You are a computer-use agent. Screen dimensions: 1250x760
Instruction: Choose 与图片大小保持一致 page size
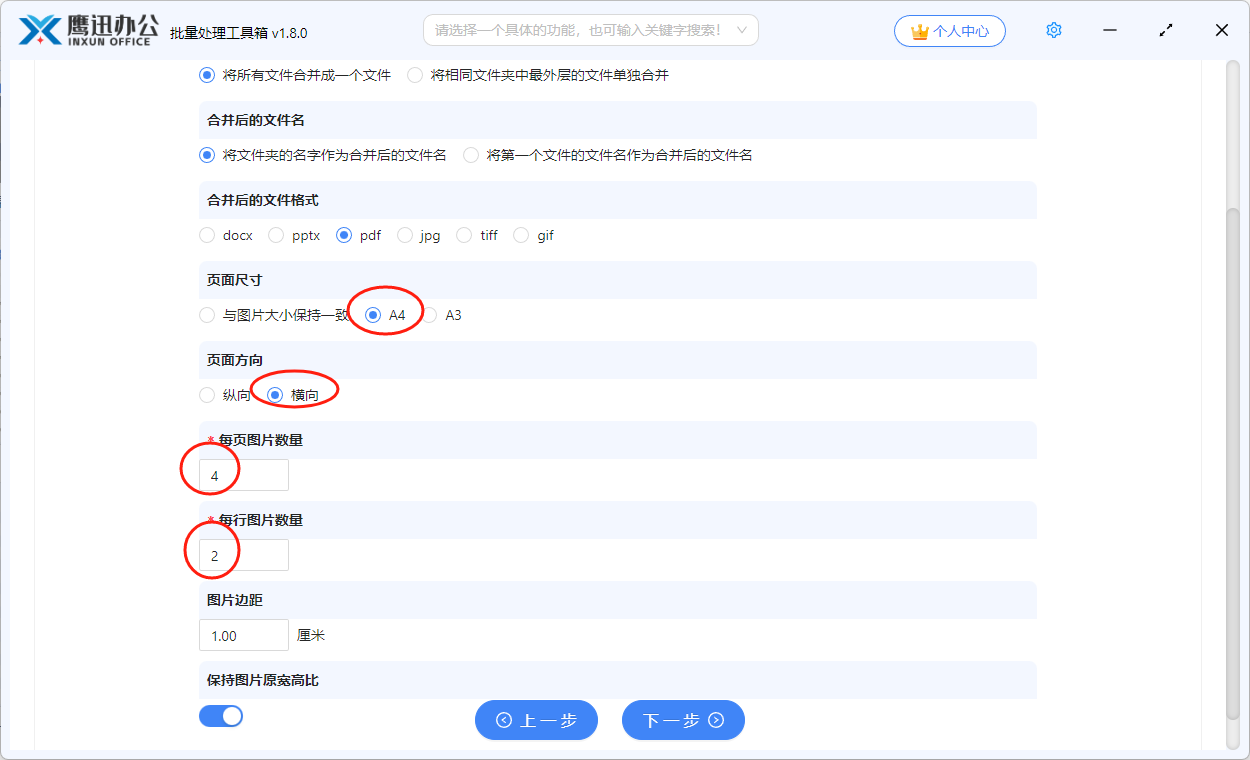[274, 315]
